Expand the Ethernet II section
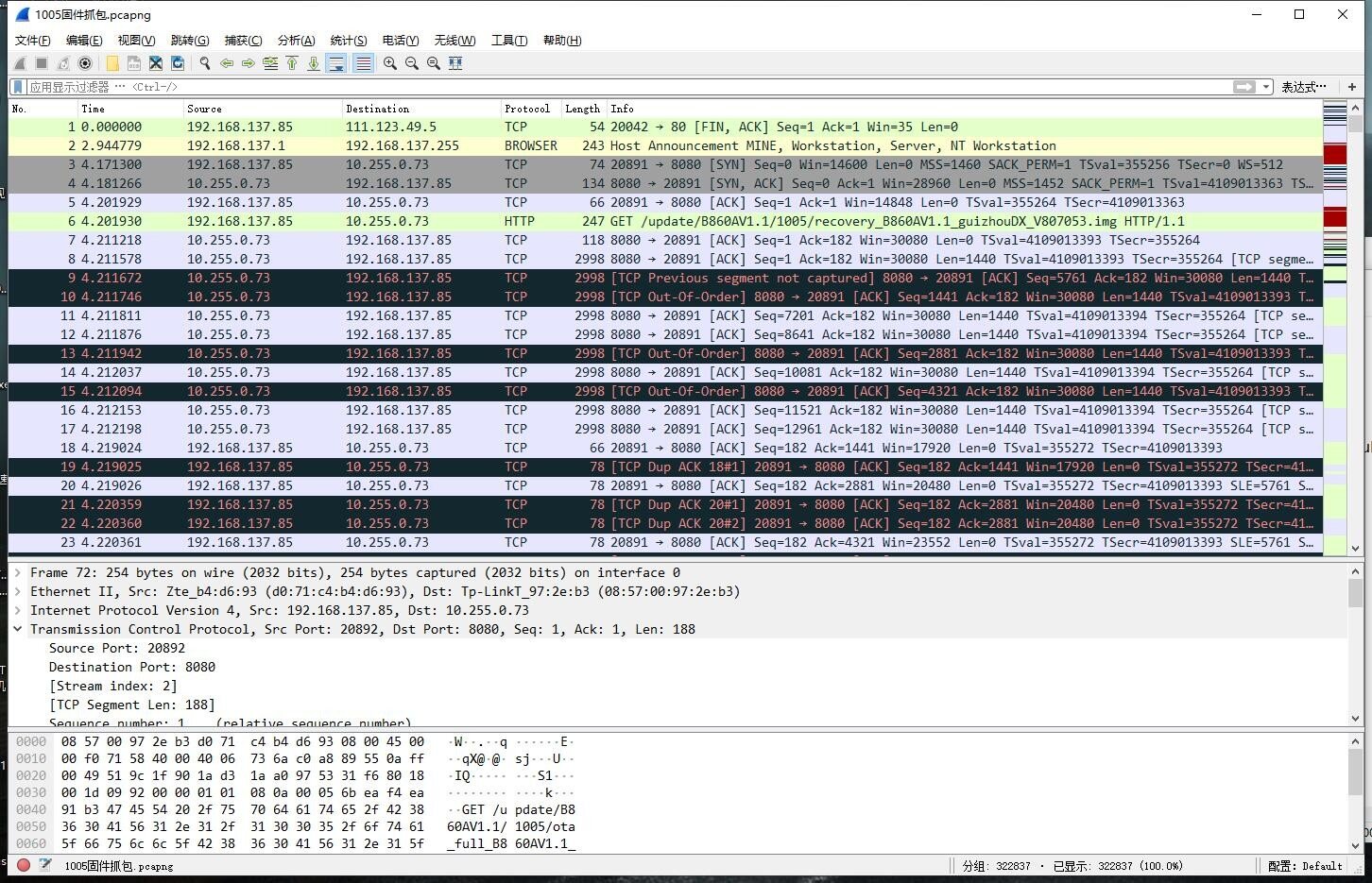The width and height of the screenshot is (1372, 883). 18,591
